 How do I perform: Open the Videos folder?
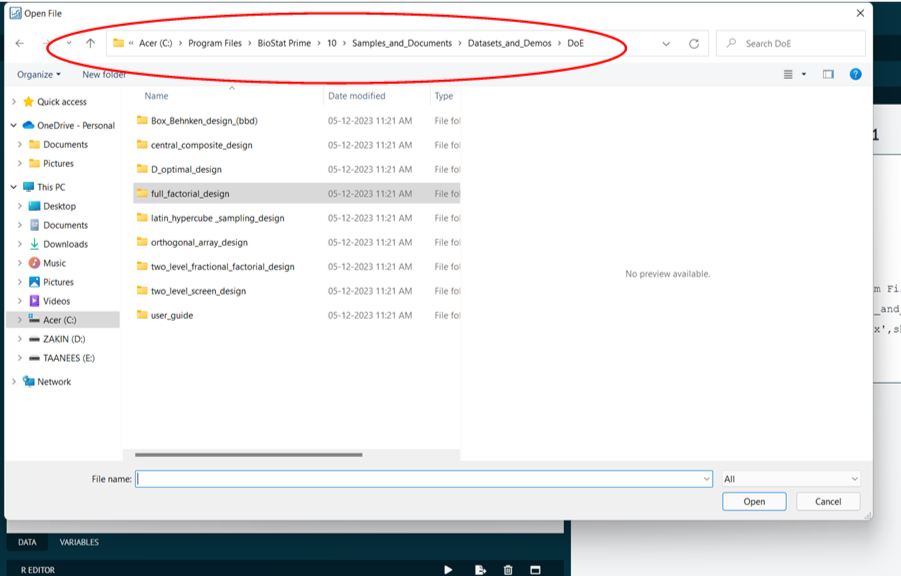[x=56, y=301]
